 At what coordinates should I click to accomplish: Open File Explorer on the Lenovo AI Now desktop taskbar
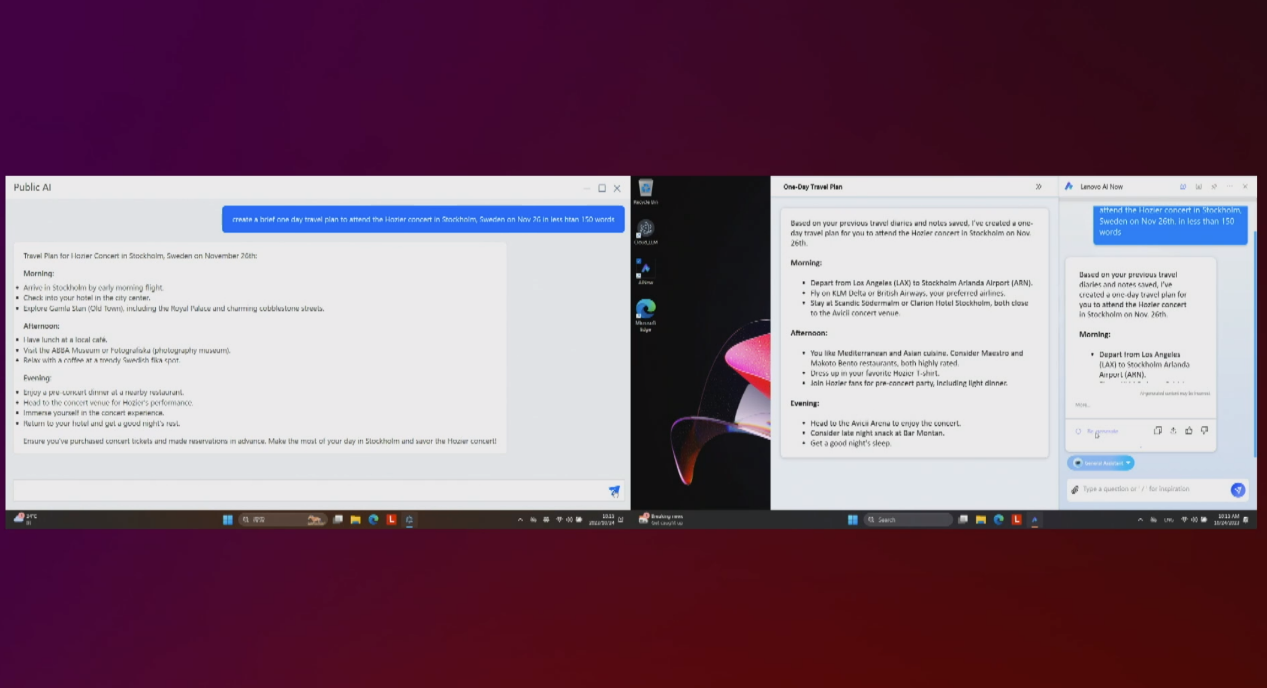981,520
